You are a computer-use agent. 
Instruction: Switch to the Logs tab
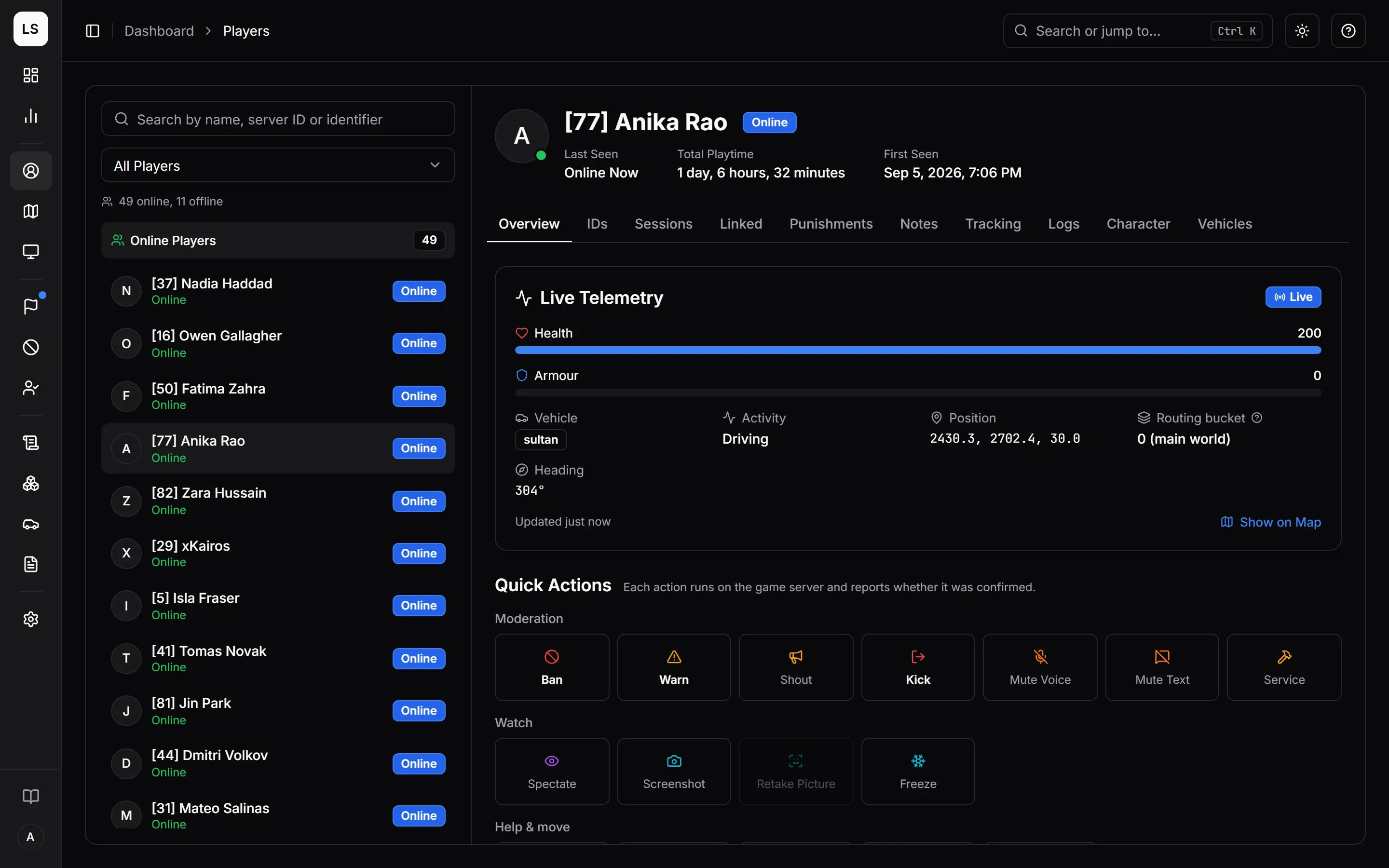(1063, 224)
